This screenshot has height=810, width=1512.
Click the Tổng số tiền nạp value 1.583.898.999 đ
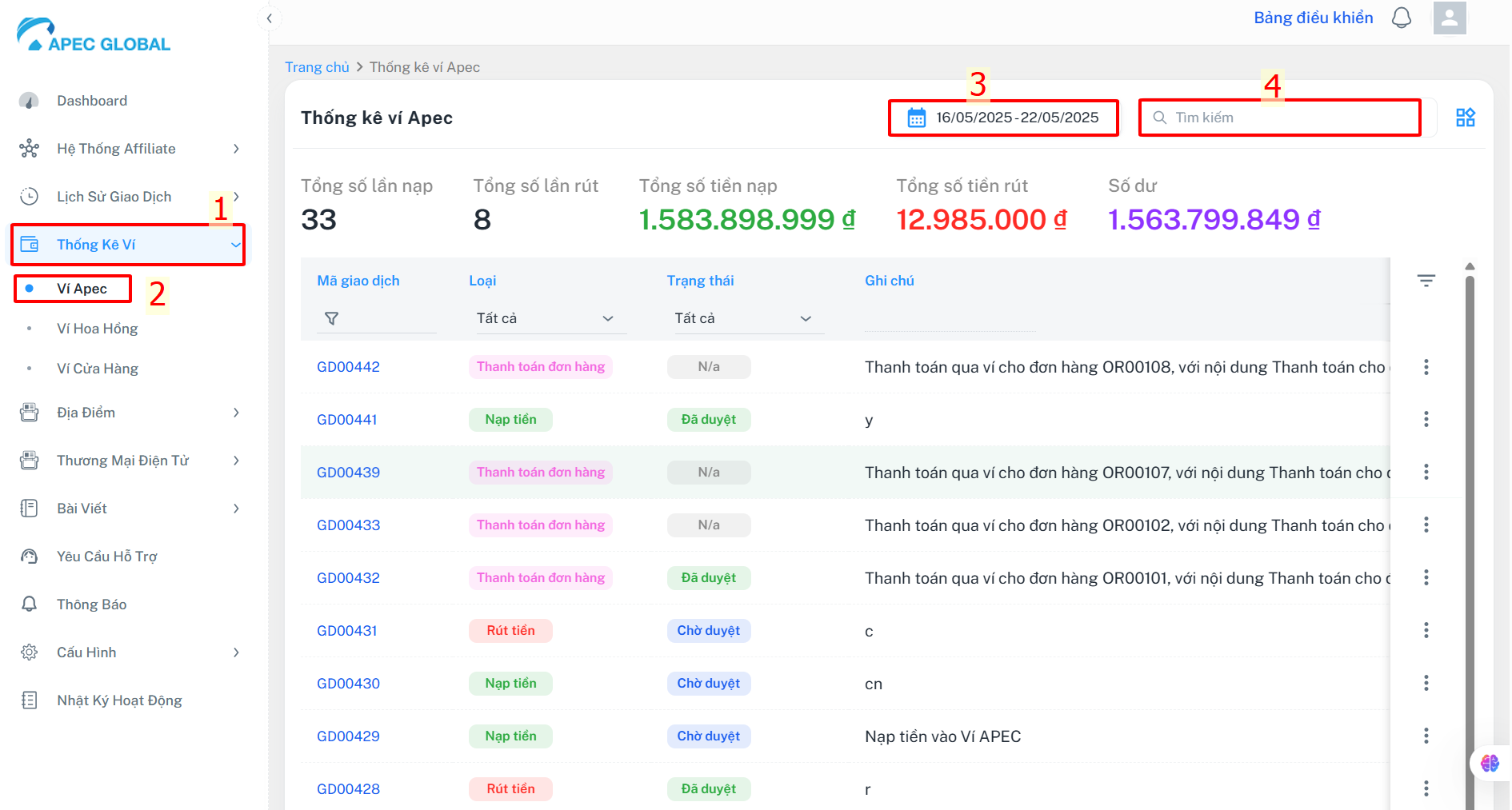(747, 219)
